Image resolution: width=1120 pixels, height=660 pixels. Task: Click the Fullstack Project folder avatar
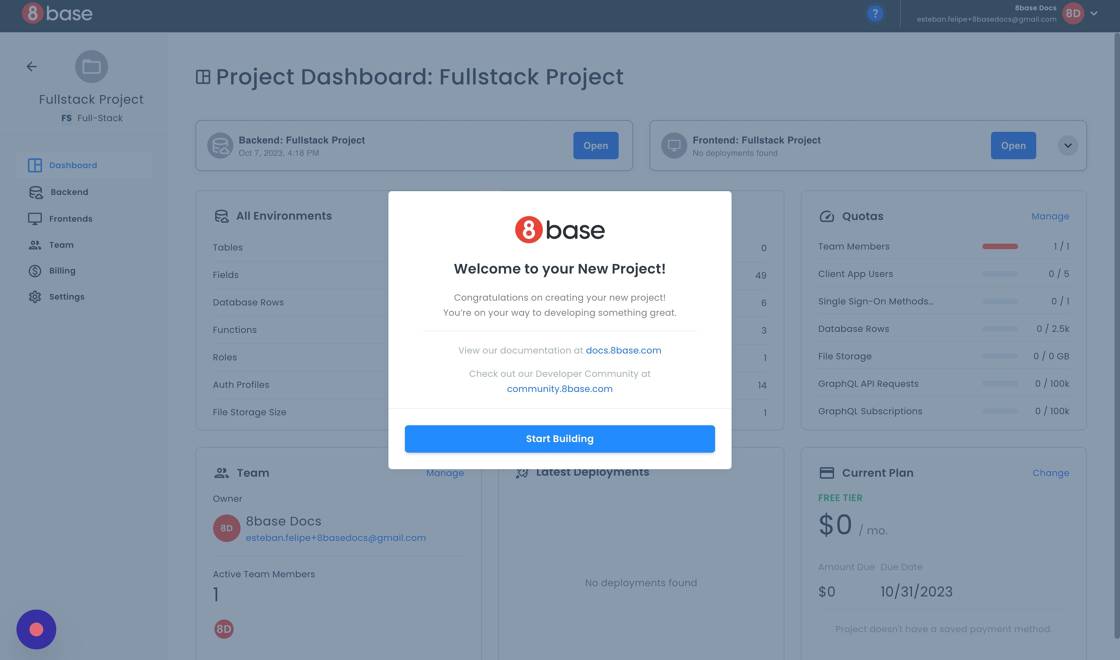91,67
